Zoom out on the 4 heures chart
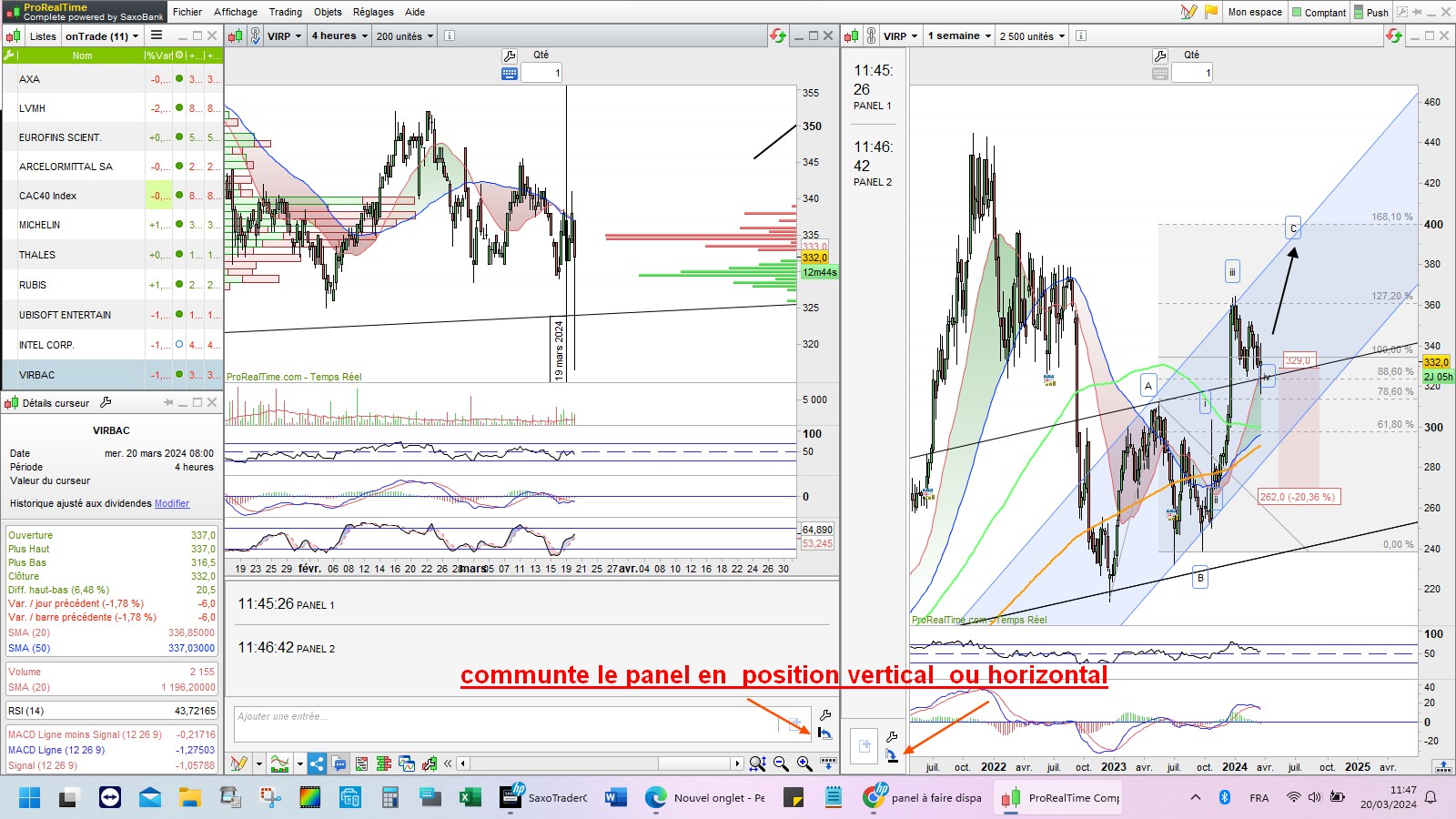 click(x=781, y=764)
